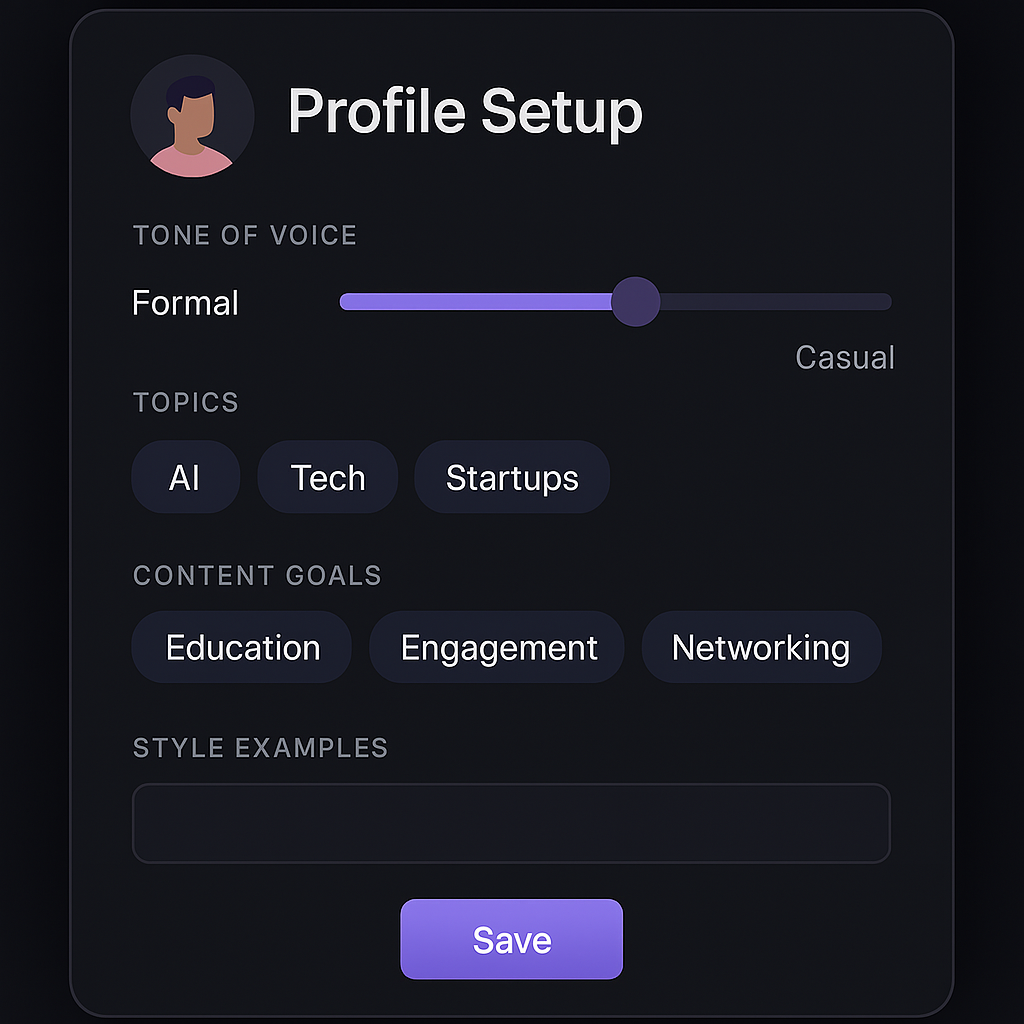Toggle the Engagement content goal
Image resolution: width=1024 pixels, height=1024 pixels.
[497, 647]
